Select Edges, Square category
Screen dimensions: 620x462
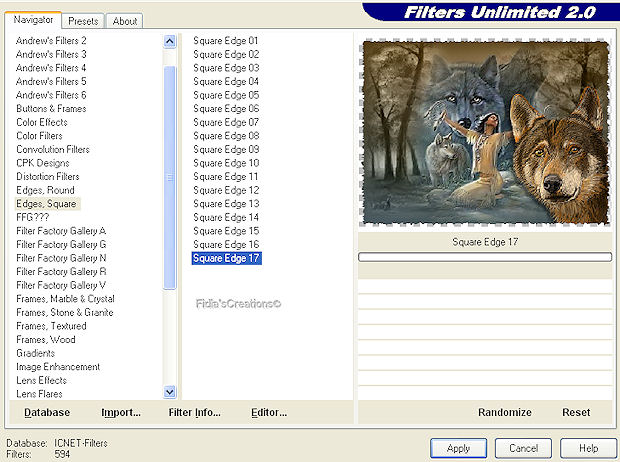(x=46, y=204)
